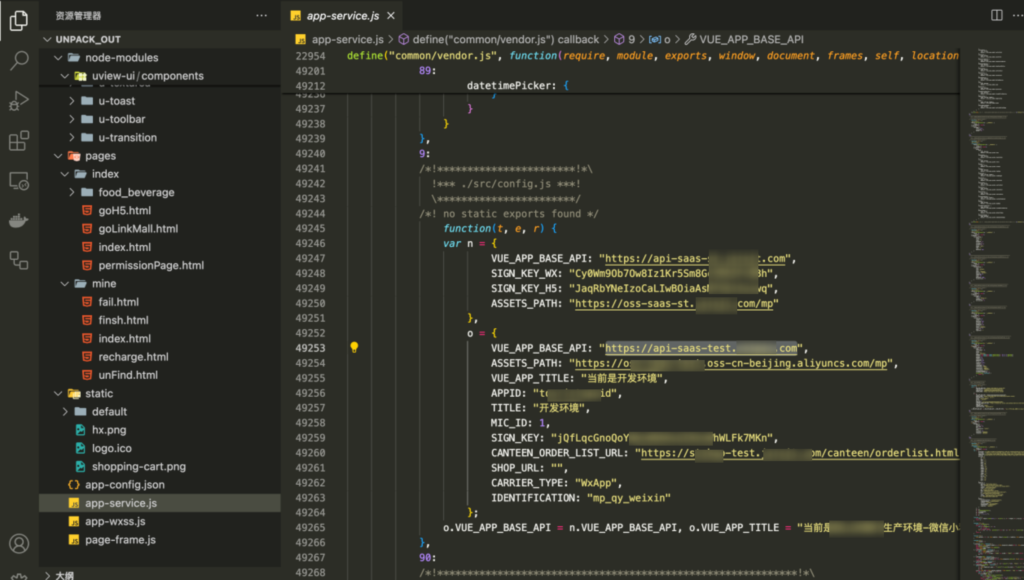The width and height of the screenshot is (1024, 580).
Task: Click the lightbulb code action icon
Action: point(354,347)
